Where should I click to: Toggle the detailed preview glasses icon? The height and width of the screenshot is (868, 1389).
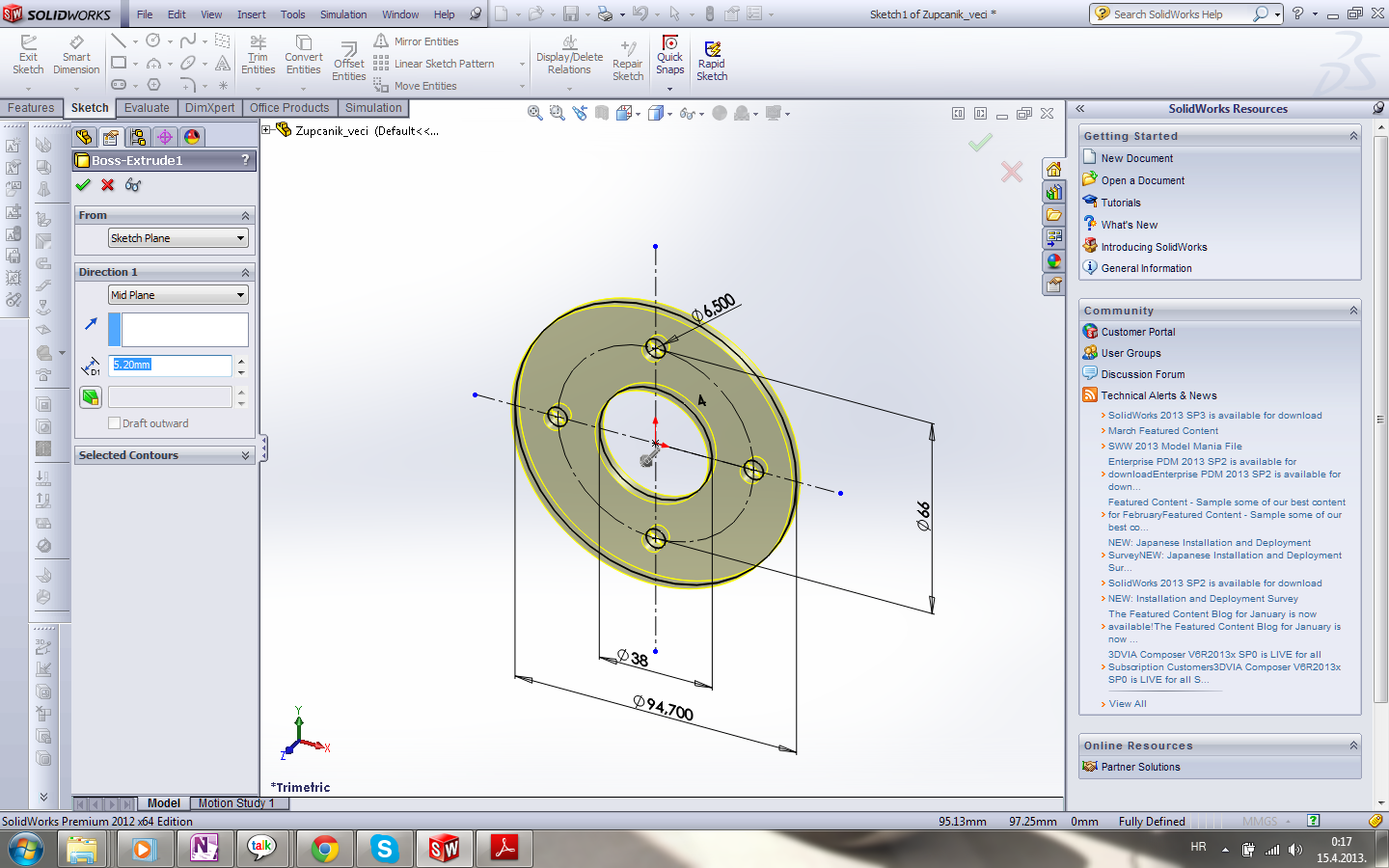click(133, 185)
